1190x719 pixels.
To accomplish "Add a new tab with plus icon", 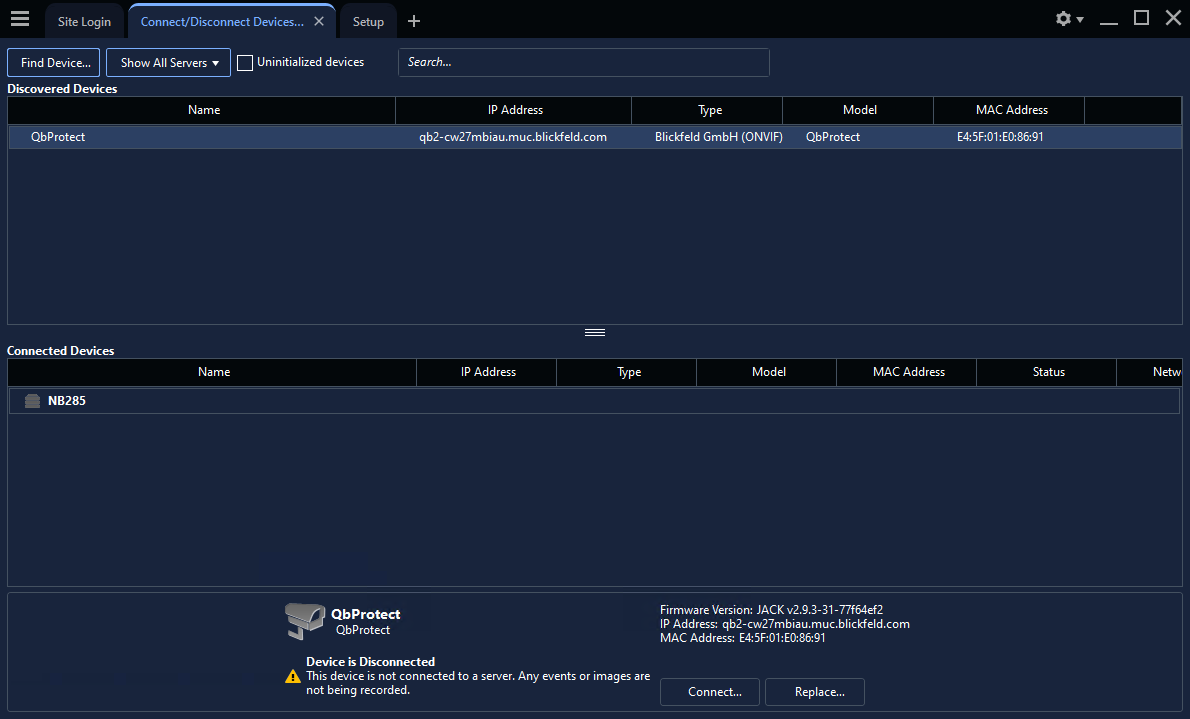I will point(414,21).
